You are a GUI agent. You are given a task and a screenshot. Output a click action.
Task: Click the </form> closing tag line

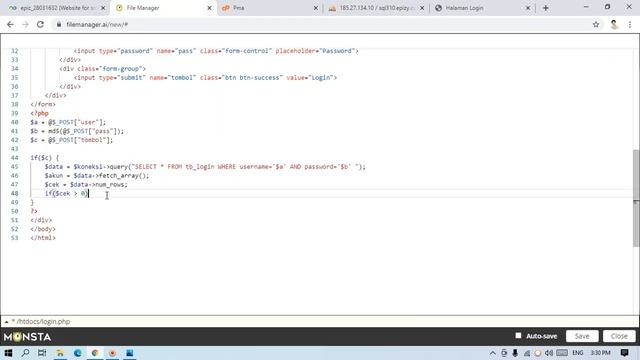click(43, 104)
